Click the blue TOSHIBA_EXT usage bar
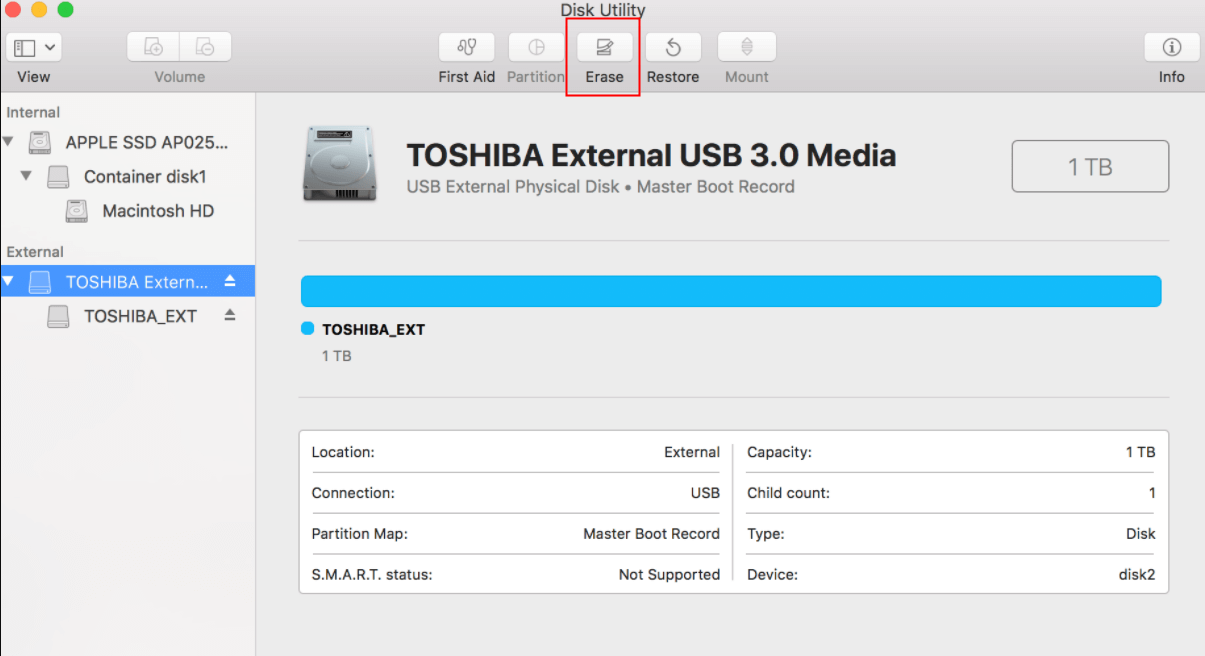 [730, 291]
